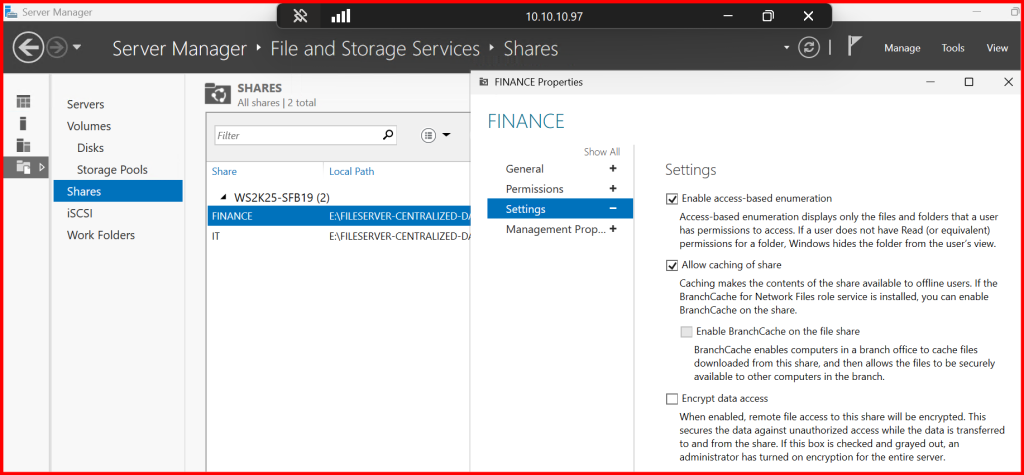Image resolution: width=1024 pixels, height=475 pixels.
Task: Enable Encrypt data access checkbox
Action: point(672,399)
